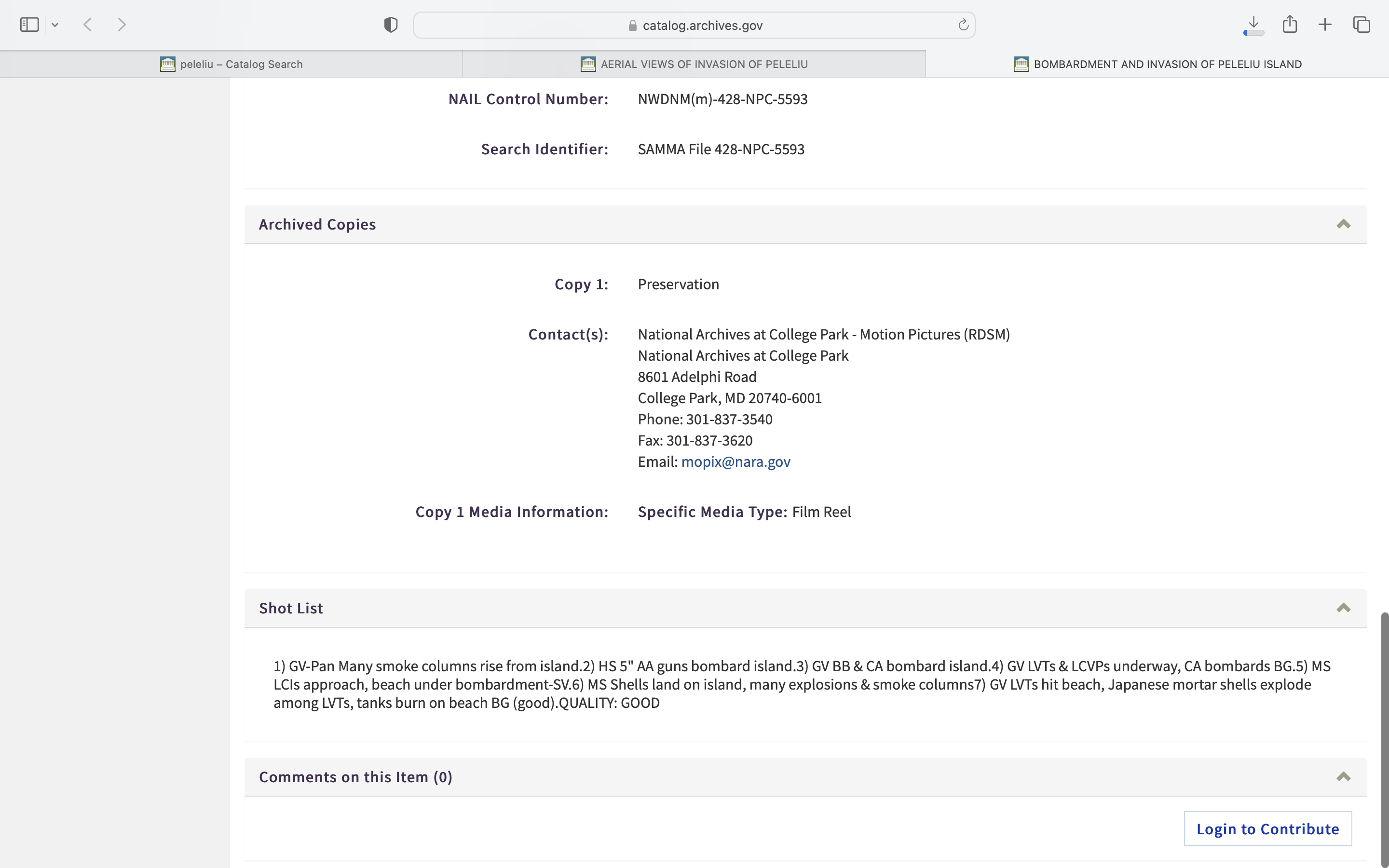Open the sidebar options dropdown arrow
The image size is (1389, 868).
(55, 25)
